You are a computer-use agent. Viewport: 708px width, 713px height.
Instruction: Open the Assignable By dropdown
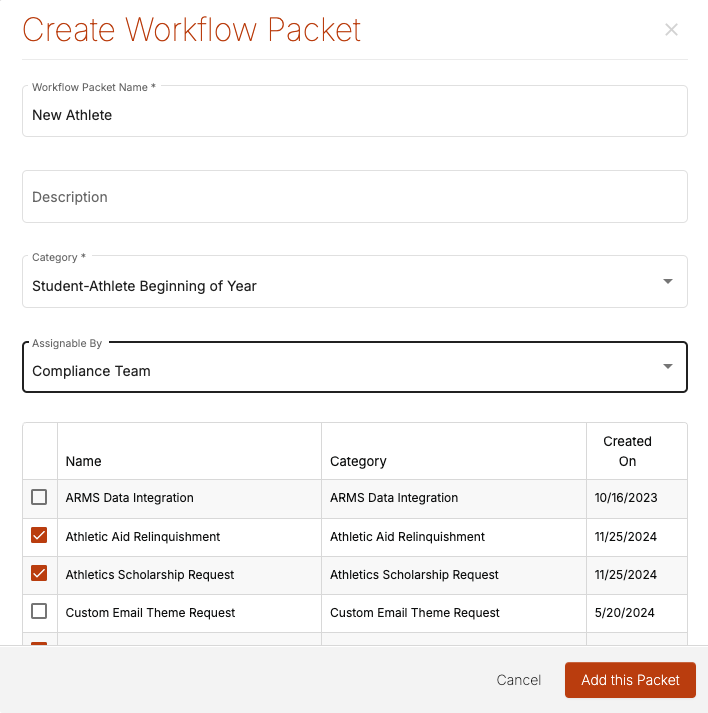(x=355, y=367)
